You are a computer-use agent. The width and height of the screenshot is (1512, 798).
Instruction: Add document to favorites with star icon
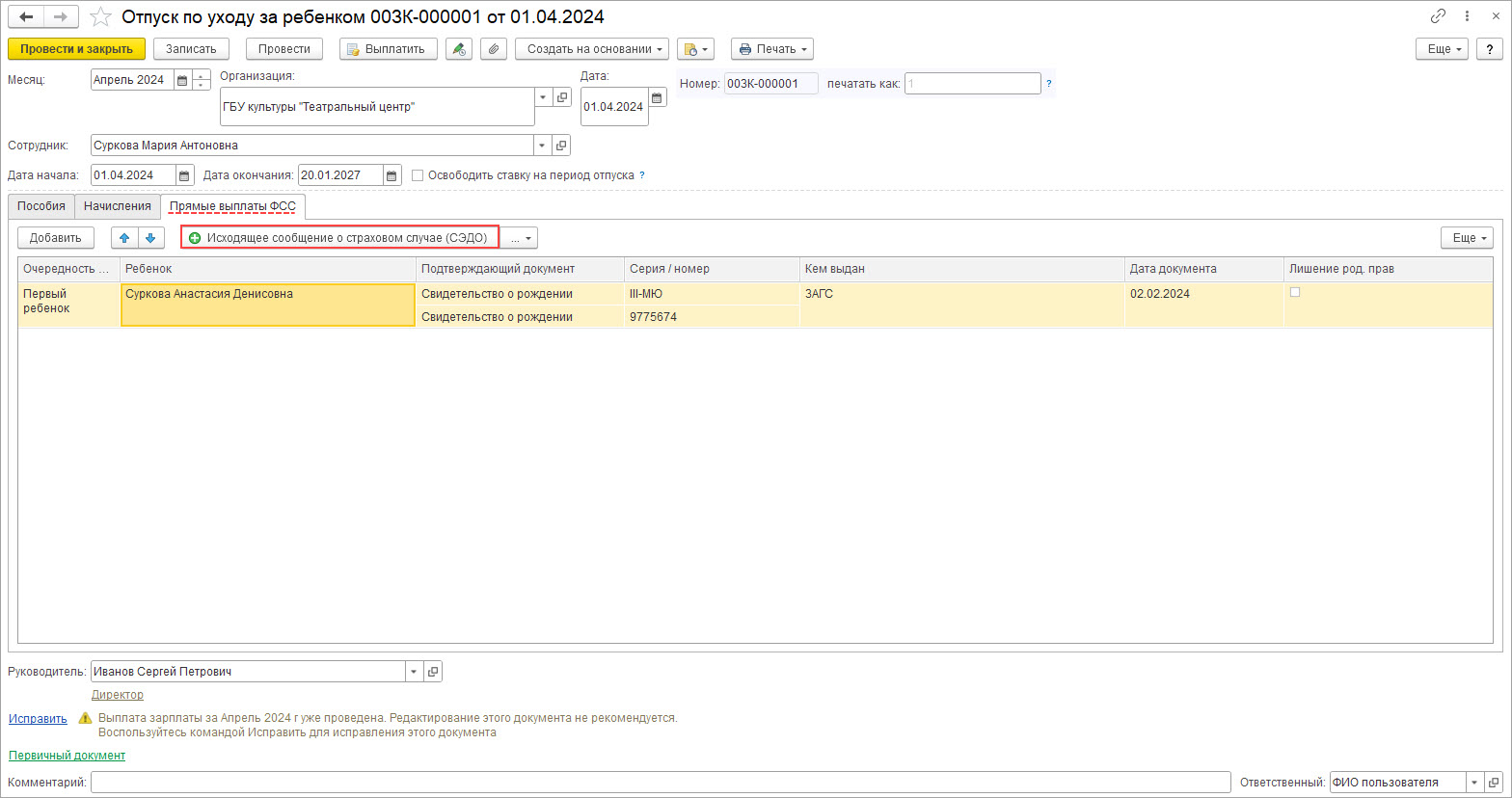coord(100,16)
